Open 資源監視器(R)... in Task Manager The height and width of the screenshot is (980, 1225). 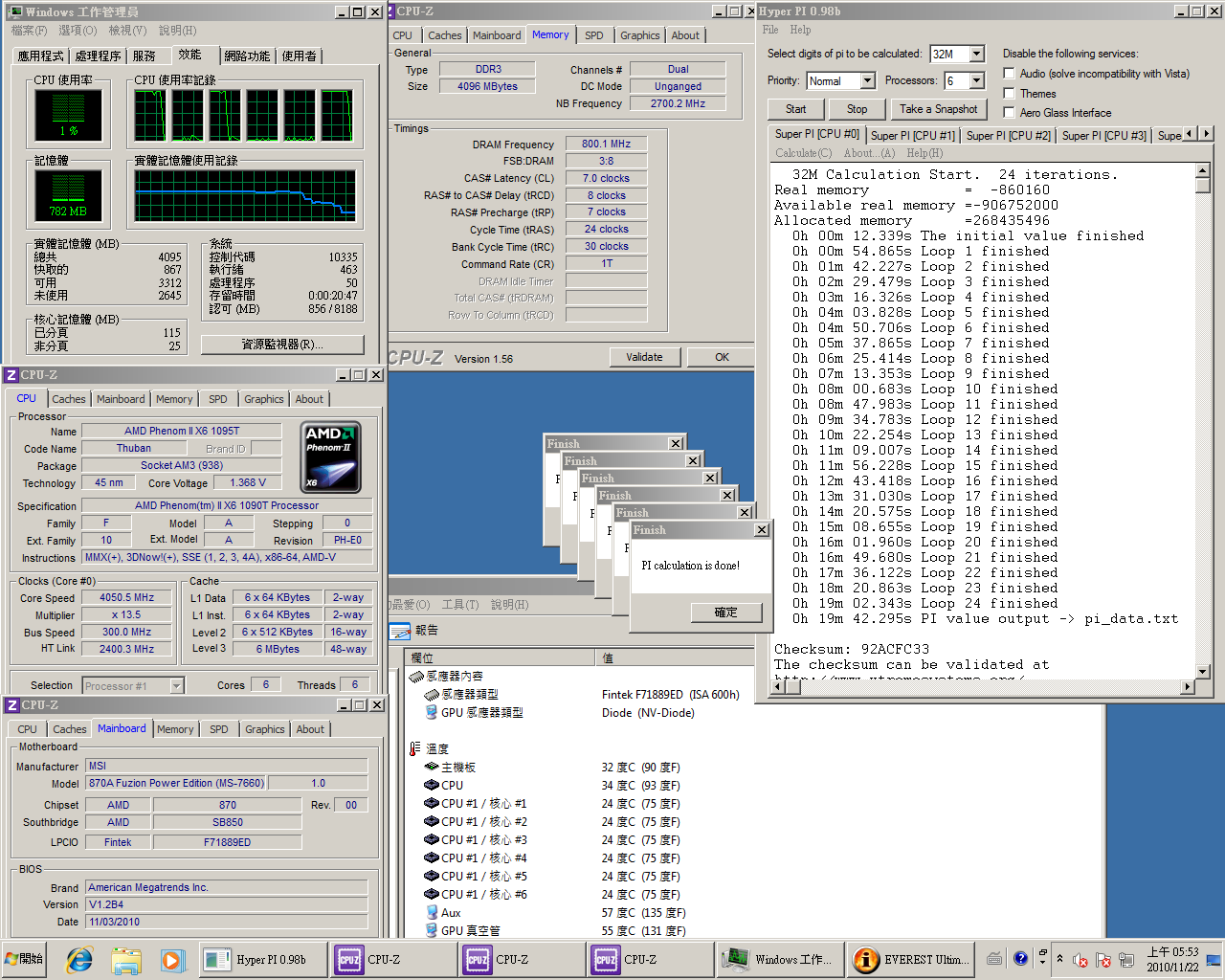coord(282,345)
